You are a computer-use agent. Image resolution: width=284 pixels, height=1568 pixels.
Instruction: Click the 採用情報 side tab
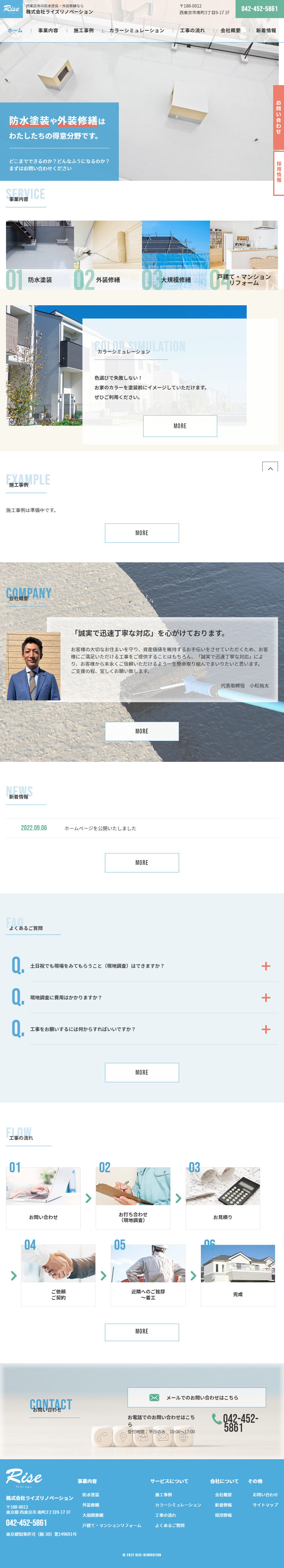coord(279,173)
